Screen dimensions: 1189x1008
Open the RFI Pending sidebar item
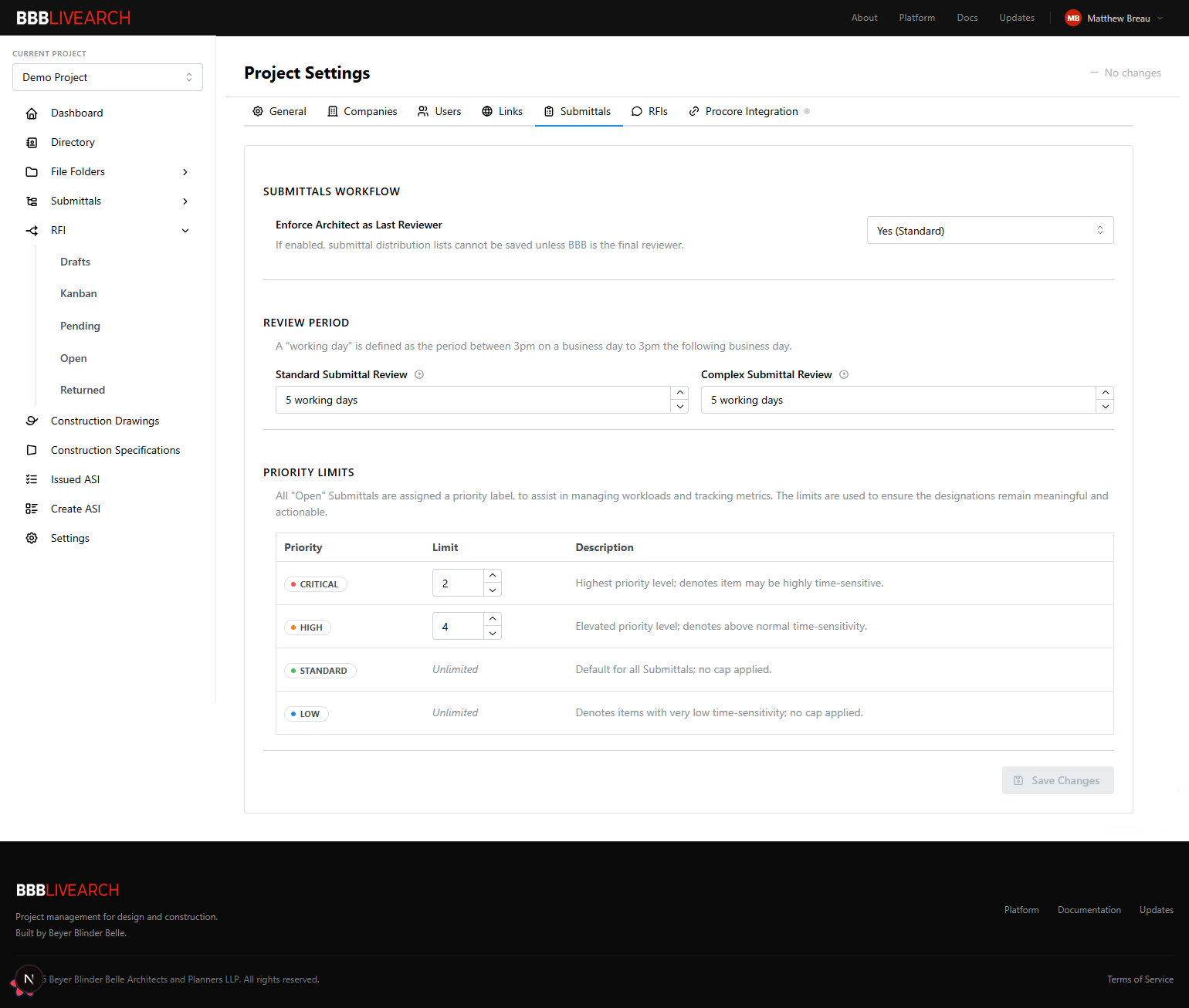(x=80, y=326)
